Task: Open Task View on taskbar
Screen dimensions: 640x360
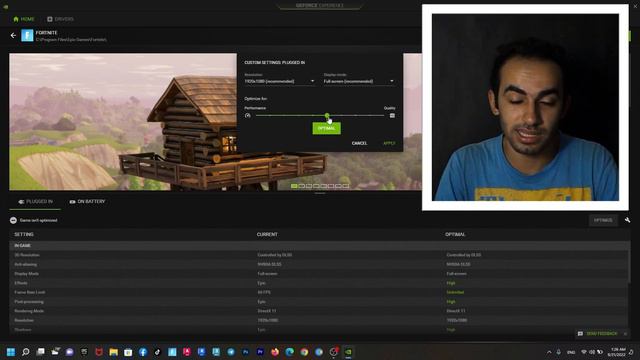Action: [x=40, y=352]
